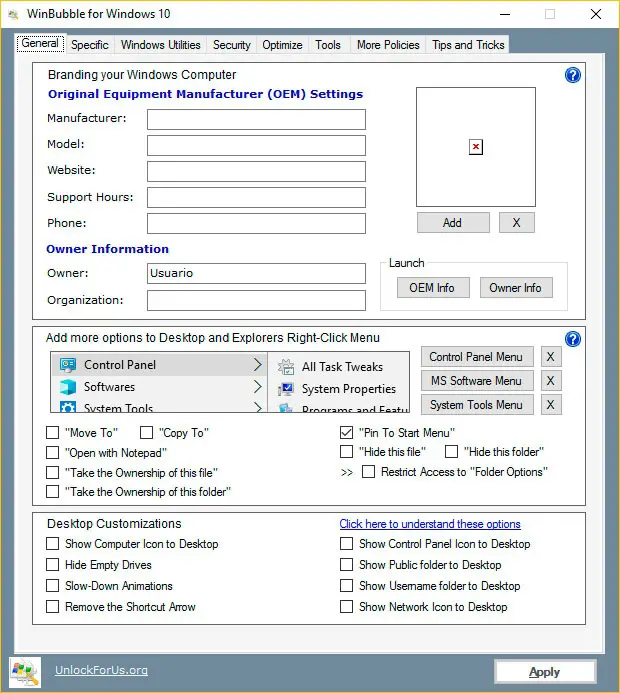Click the Model input field
Image resolution: width=620 pixels, height=693 pixels.
pos(256,145)
